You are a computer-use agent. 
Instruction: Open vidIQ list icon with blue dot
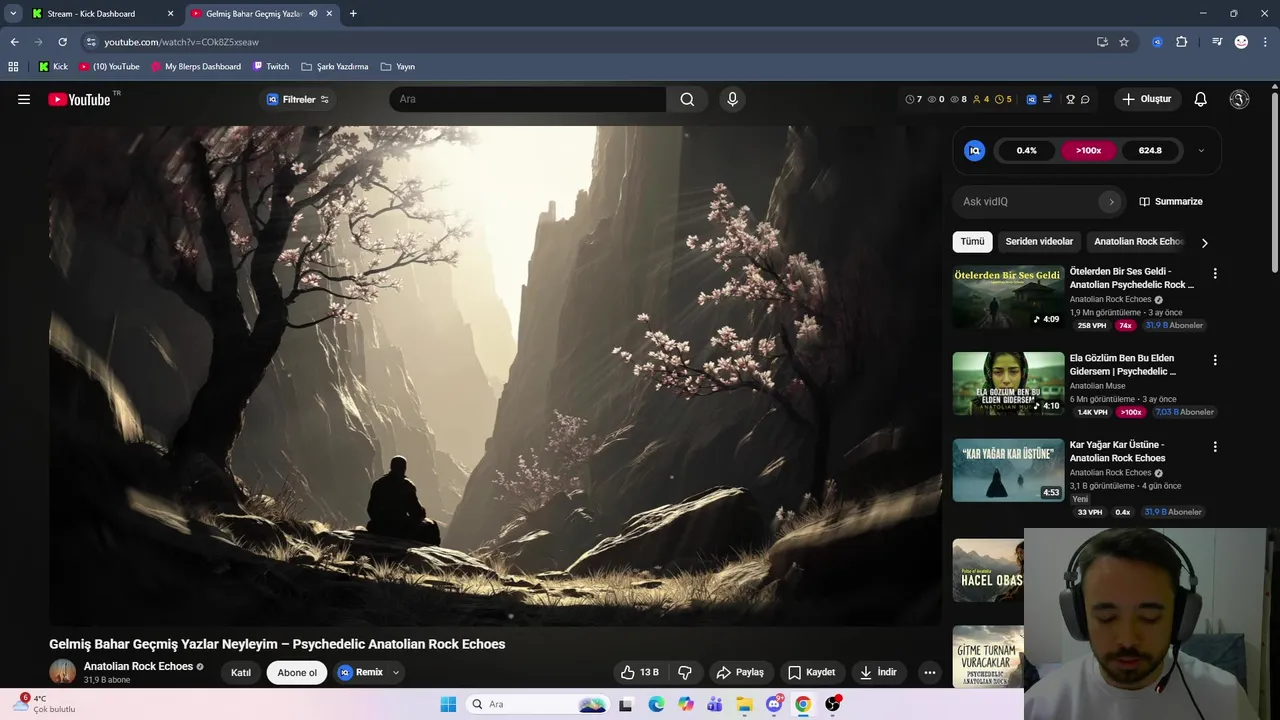(1047, 99)
